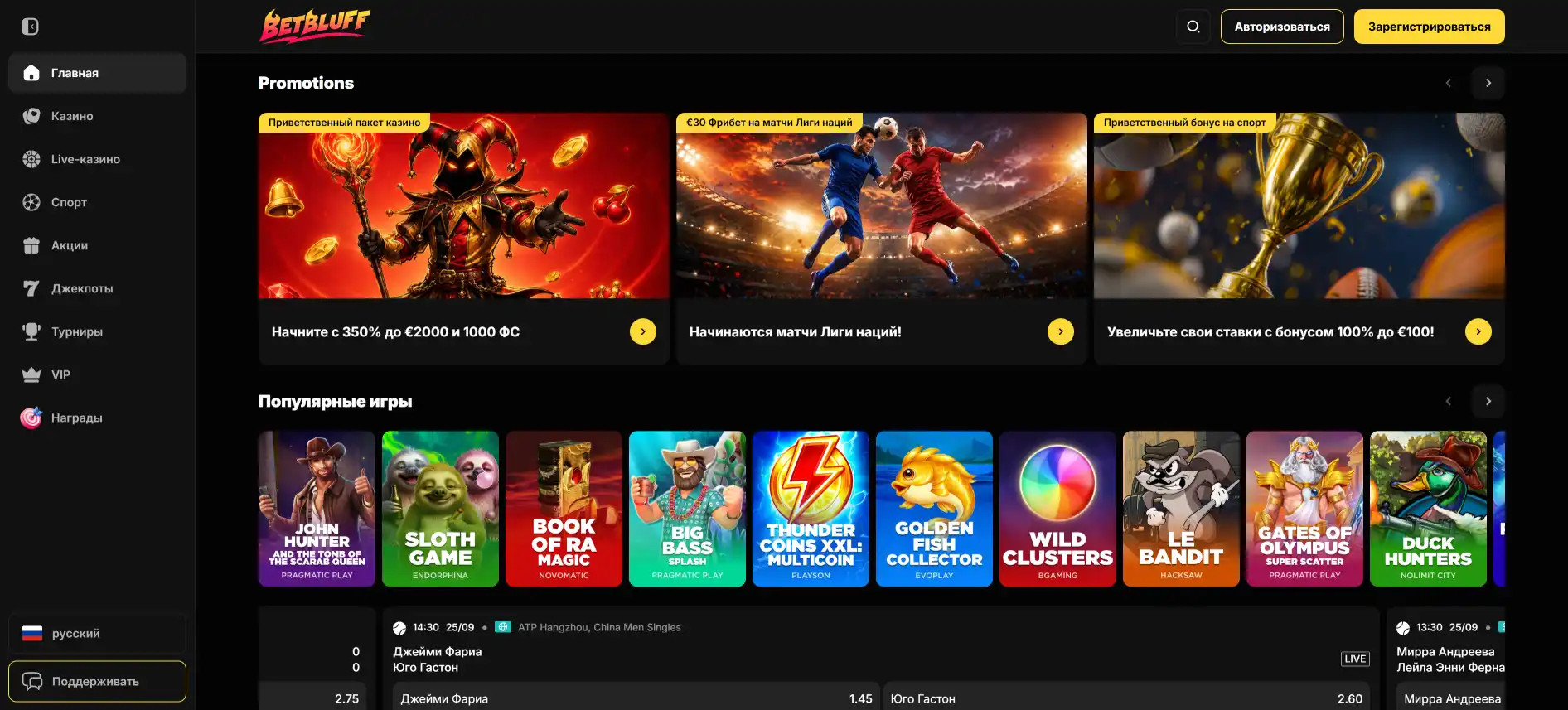Click yellow arrow on casino welcome package card
The image size is (1568, 710).
coord(643,331)
